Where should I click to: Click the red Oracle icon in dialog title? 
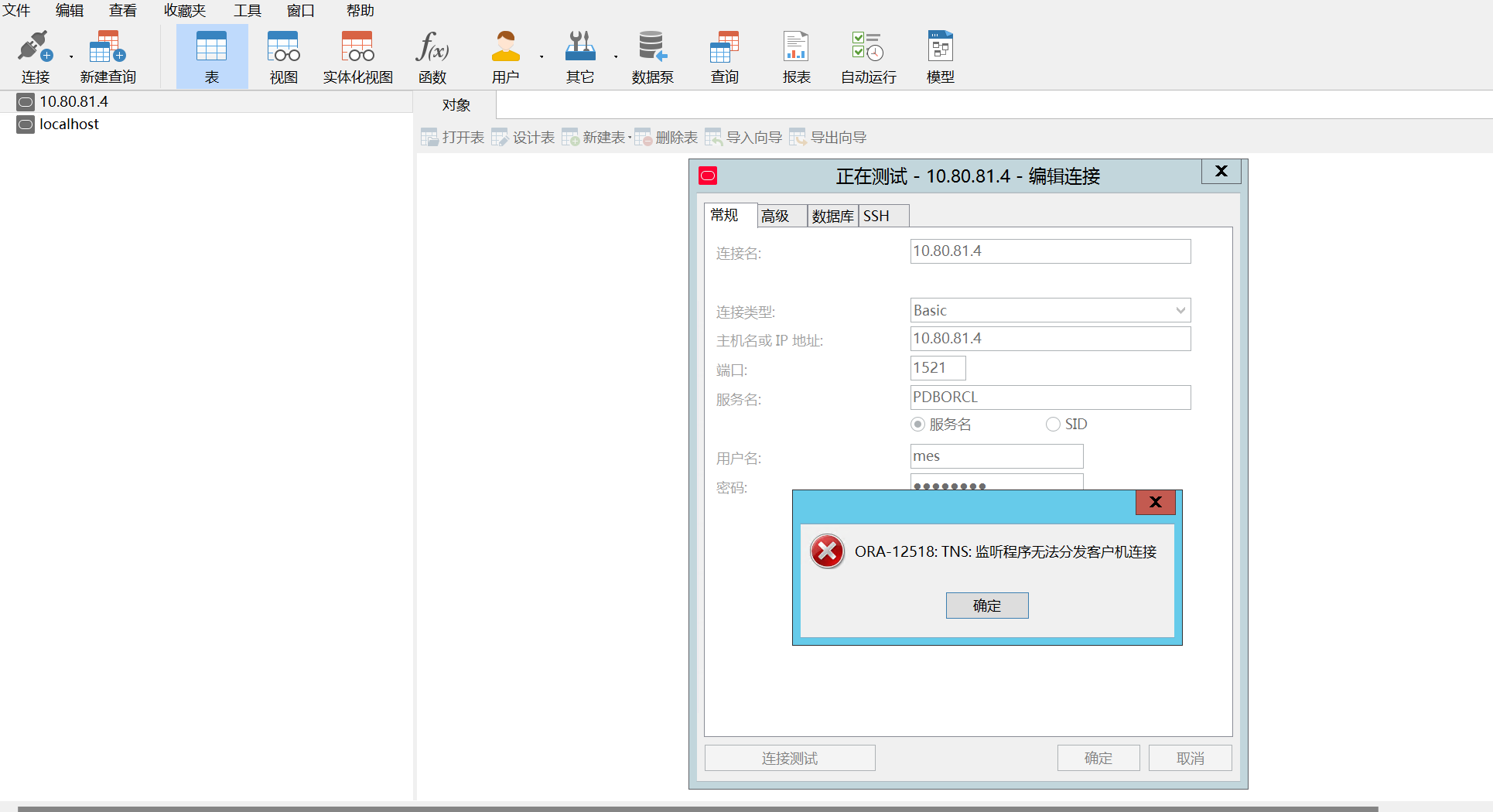click(708, 176)
